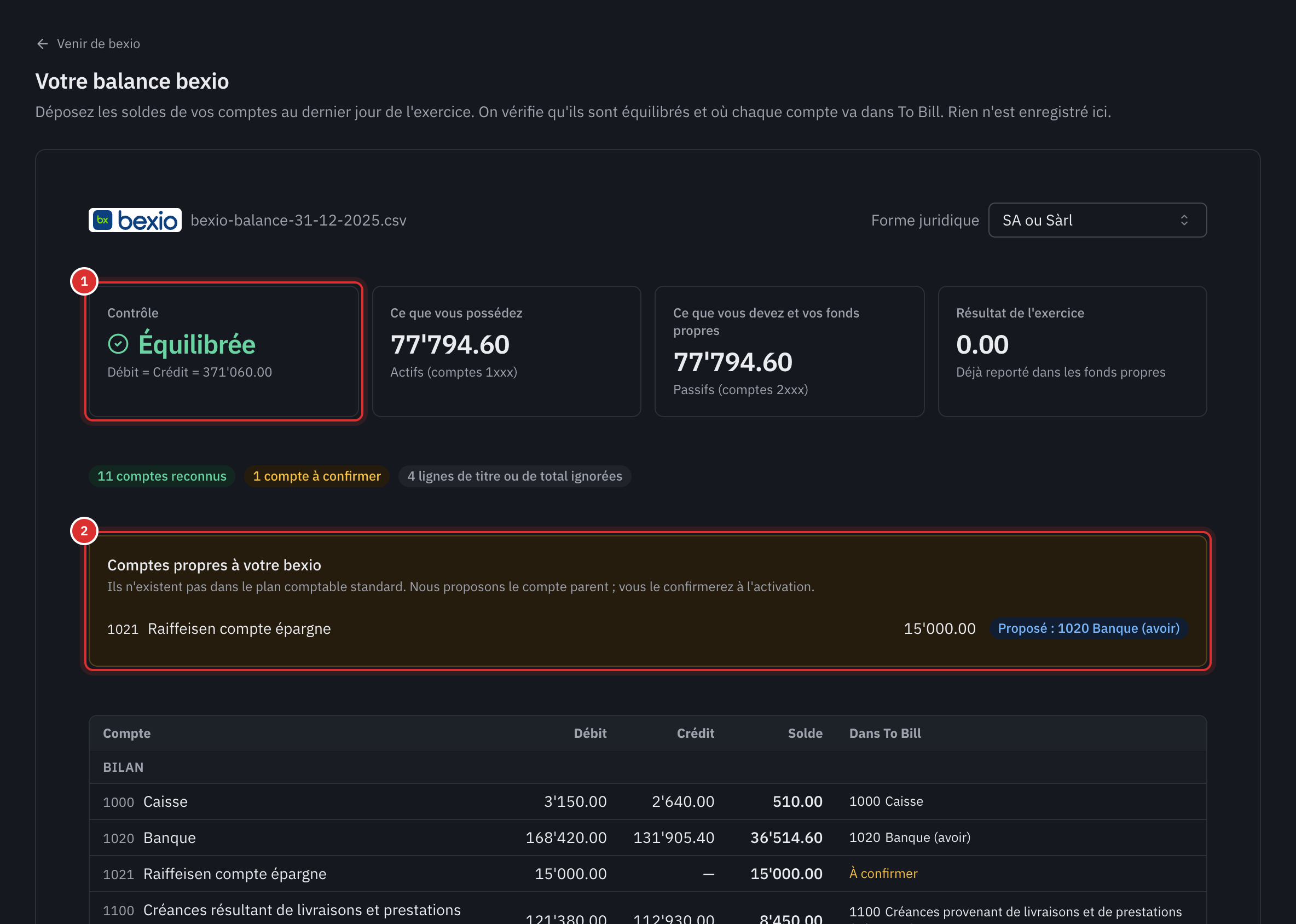Image resolution: width=1296 pixels, height=924 pixels.
Task: Click the green check circle next to Équilibrée
Action: (118, 344)
